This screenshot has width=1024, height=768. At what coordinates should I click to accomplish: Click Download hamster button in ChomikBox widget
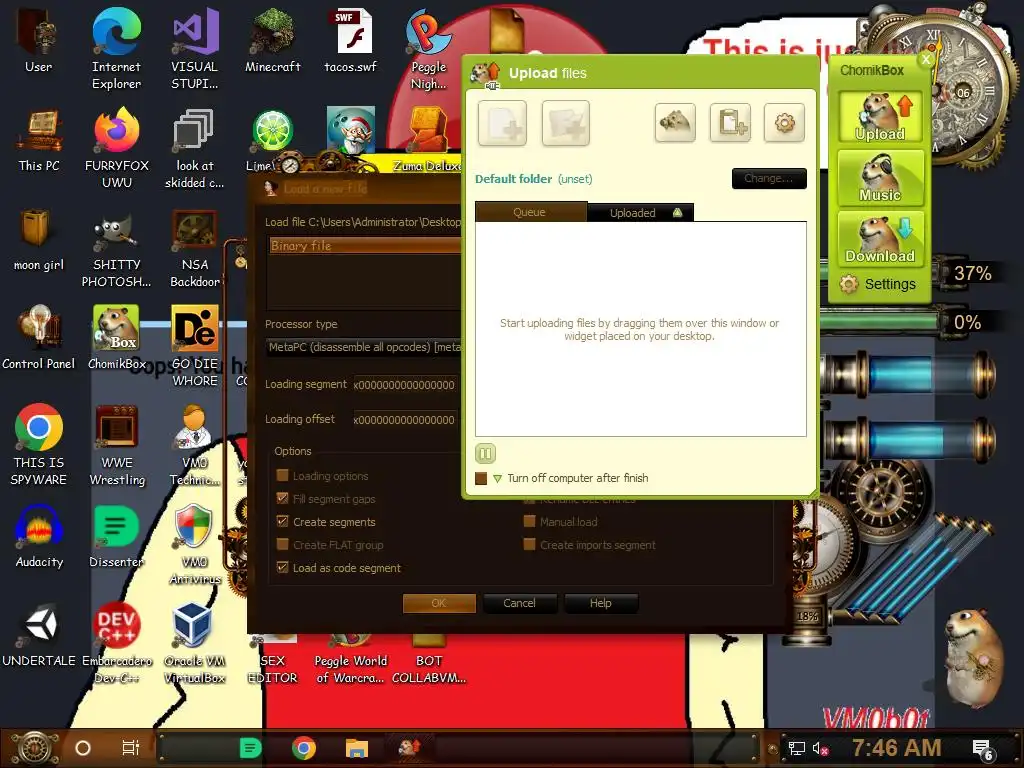(x=880, y=238)
